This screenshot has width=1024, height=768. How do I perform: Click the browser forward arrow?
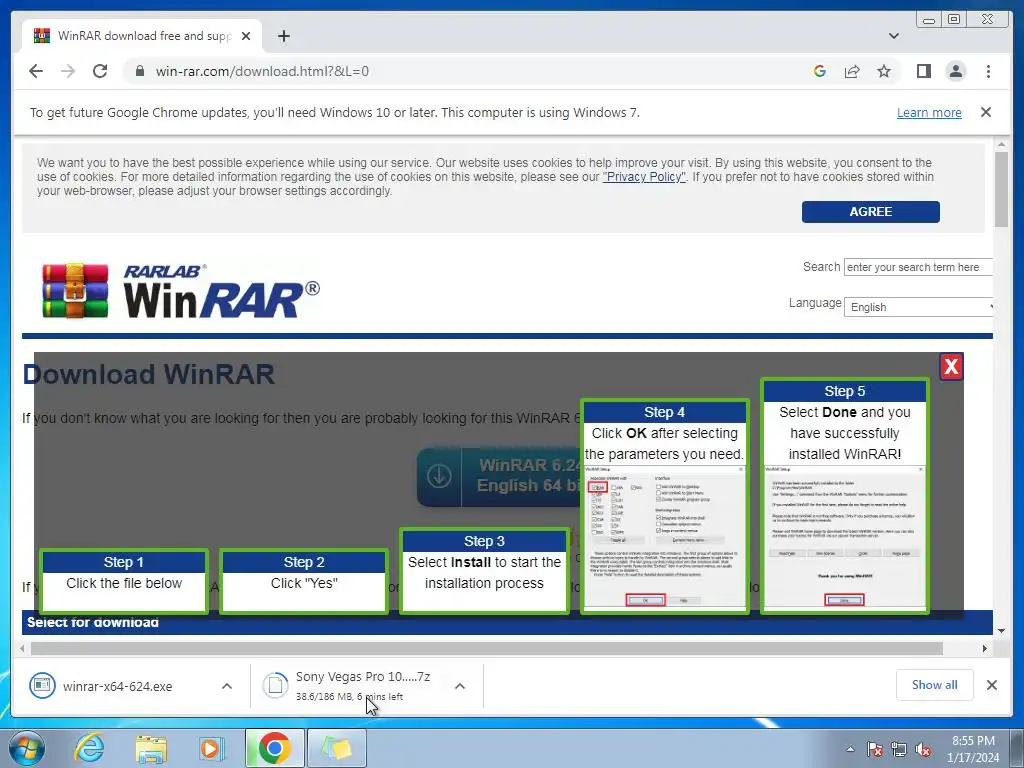click(x=68, y=71)
